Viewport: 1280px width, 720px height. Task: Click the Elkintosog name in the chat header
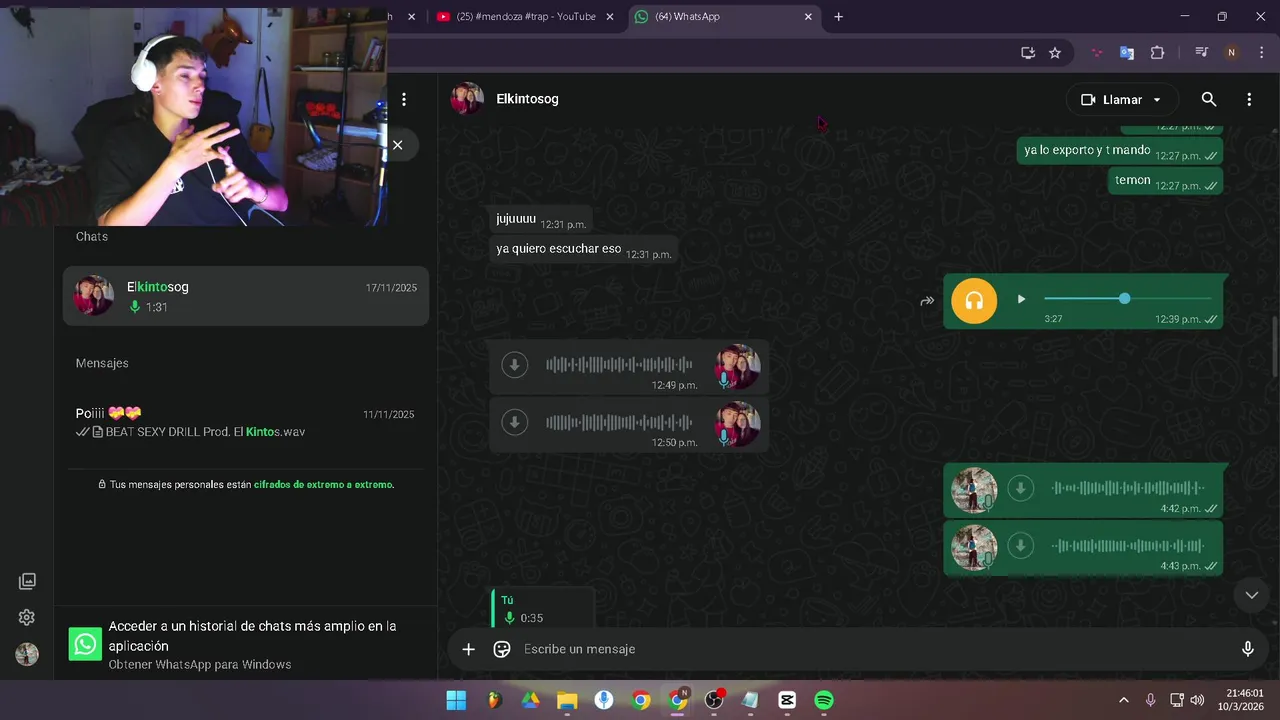point(527,99)
